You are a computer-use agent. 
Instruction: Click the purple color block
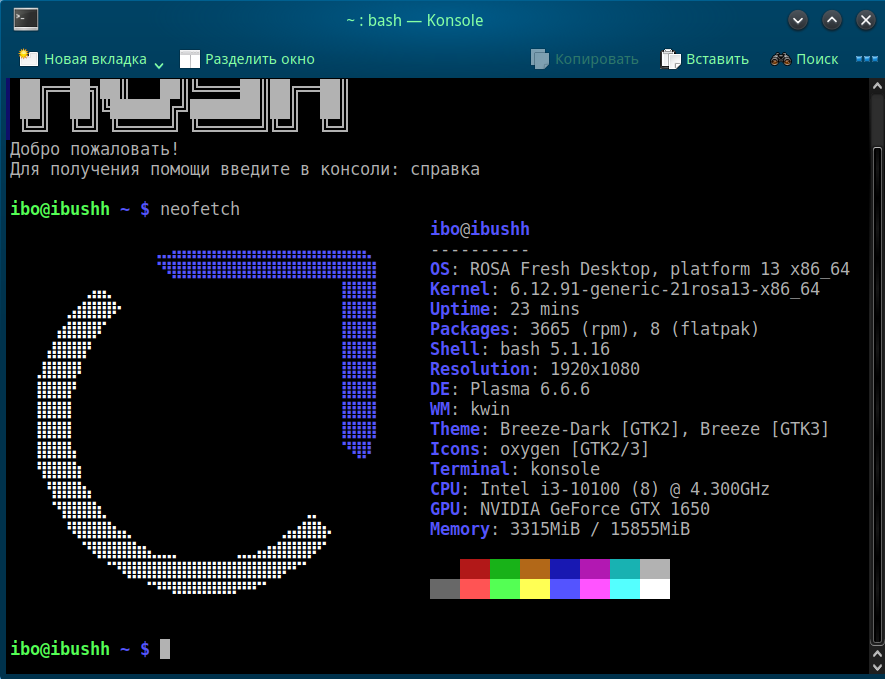[x=595, y=569]
